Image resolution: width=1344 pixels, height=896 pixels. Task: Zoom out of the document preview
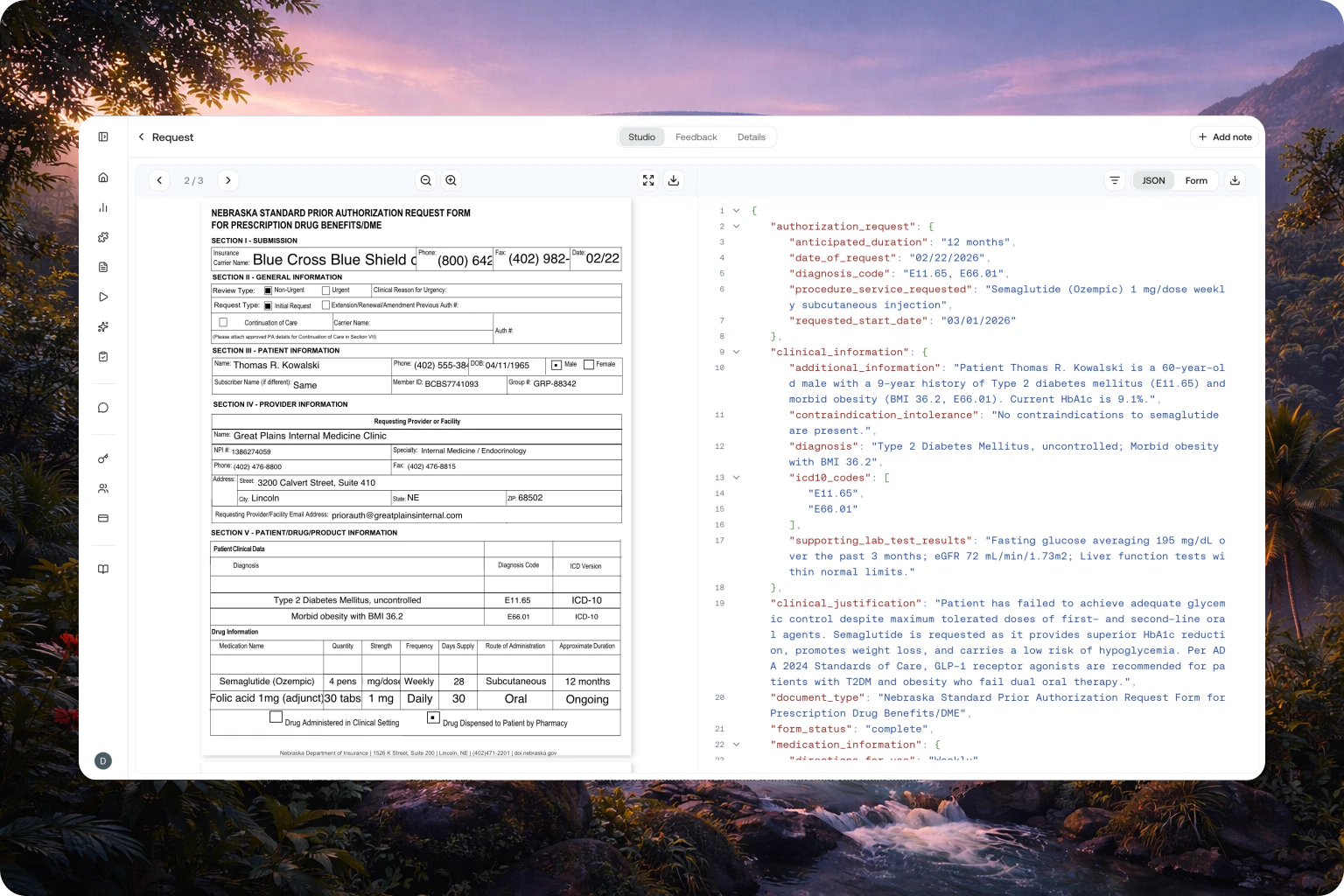tap(426, 180)
